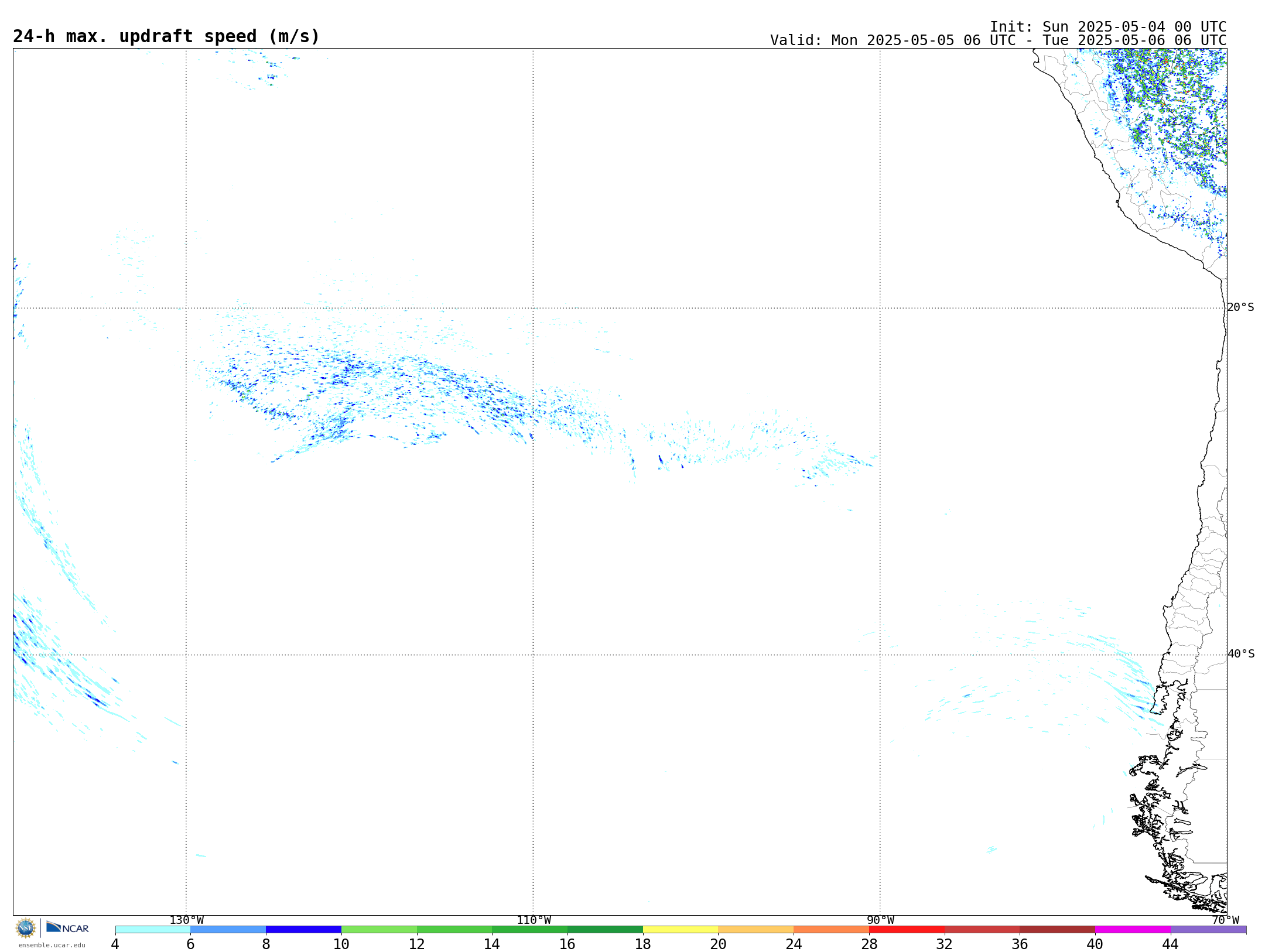Click the bright red 28–32 swatch
The height and width of the screenshot is (952, 1265).
[x=907, y=930]
